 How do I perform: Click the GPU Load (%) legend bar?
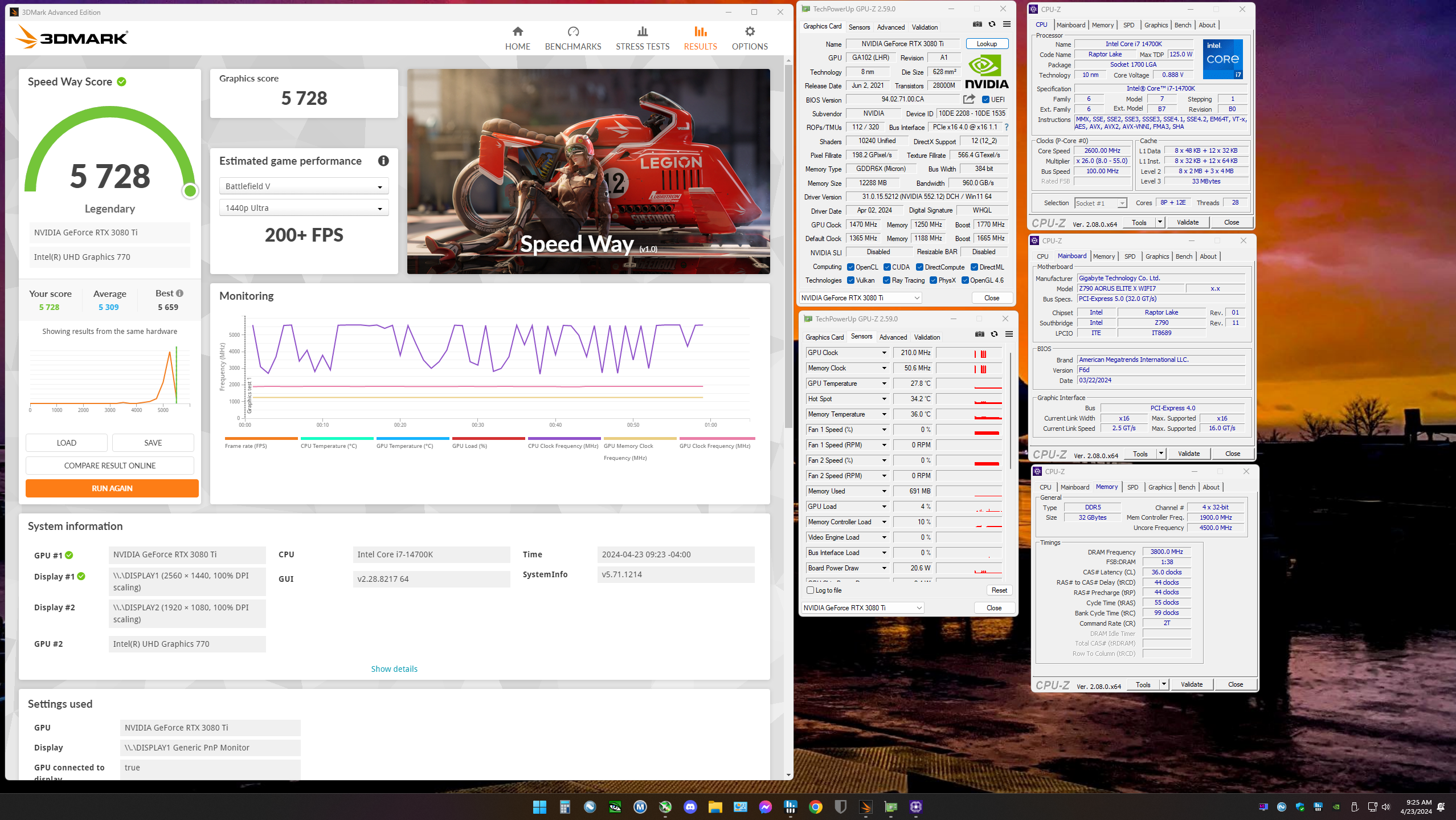point(488,438)
